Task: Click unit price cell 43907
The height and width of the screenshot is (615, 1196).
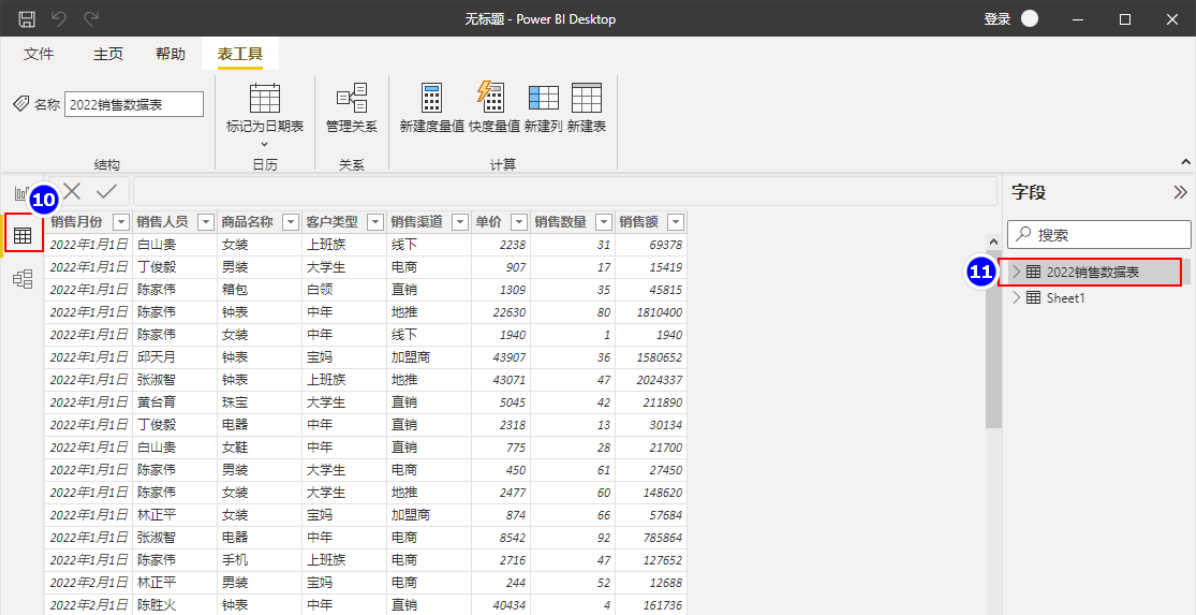Action: coord(500,357)
